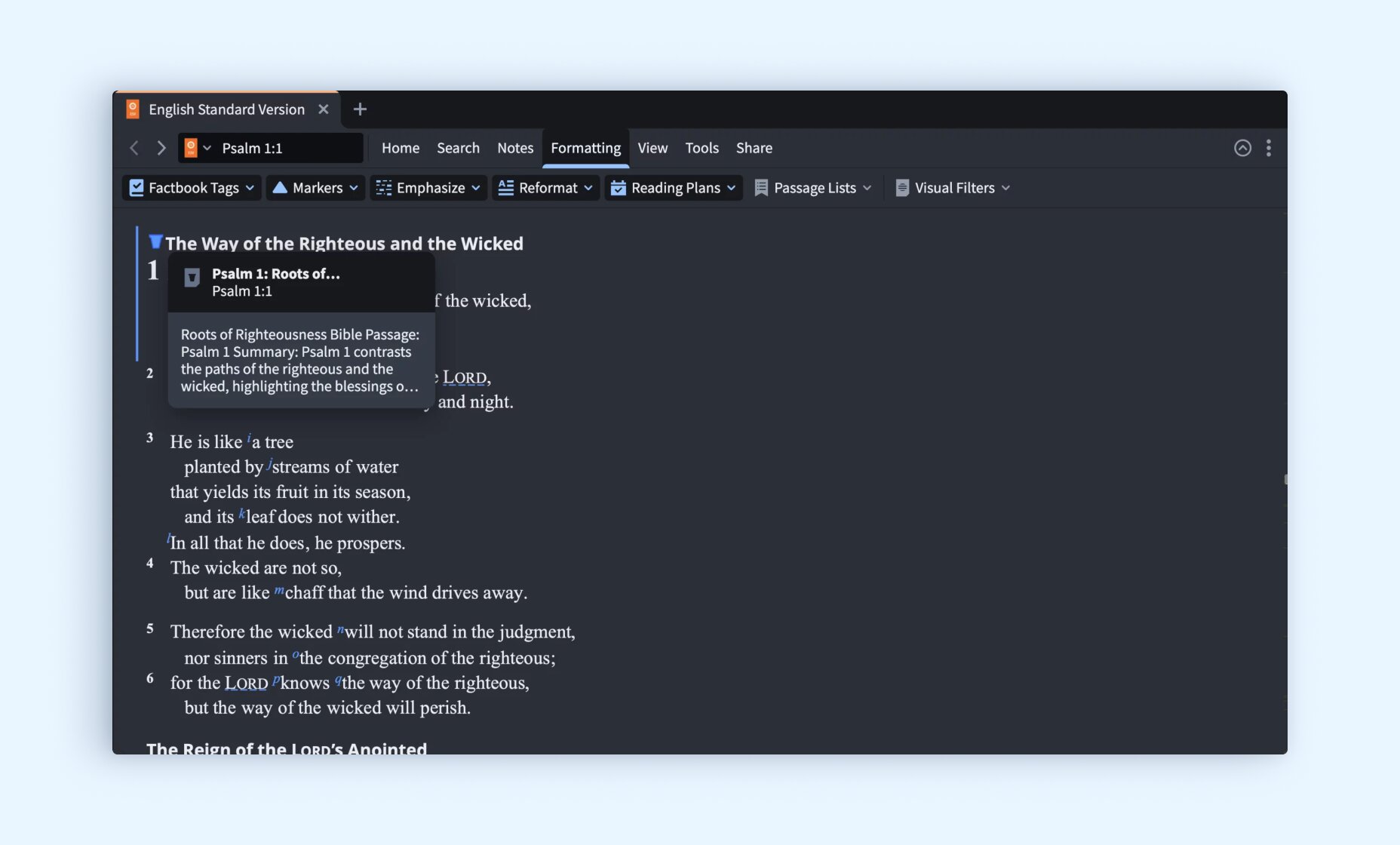The height and width of the screenshot is (845, 1400).
Task: Click footnote marker l before 'In all that he does'
Action: point(168,539)
